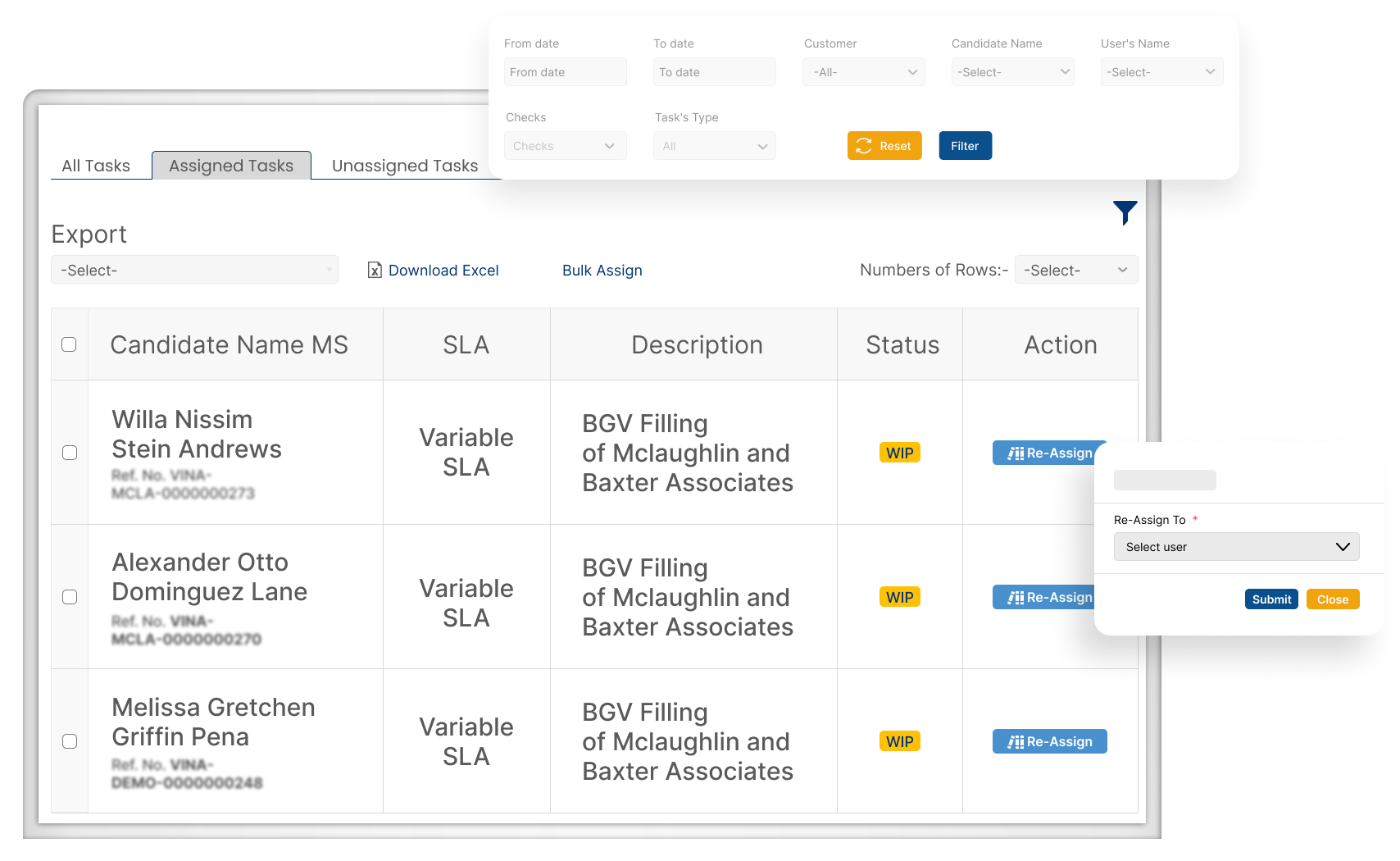Select the Alexander Otto Dominguez Lane row checkbox
The image size is (1400, 861).
(x=70, y=597)
